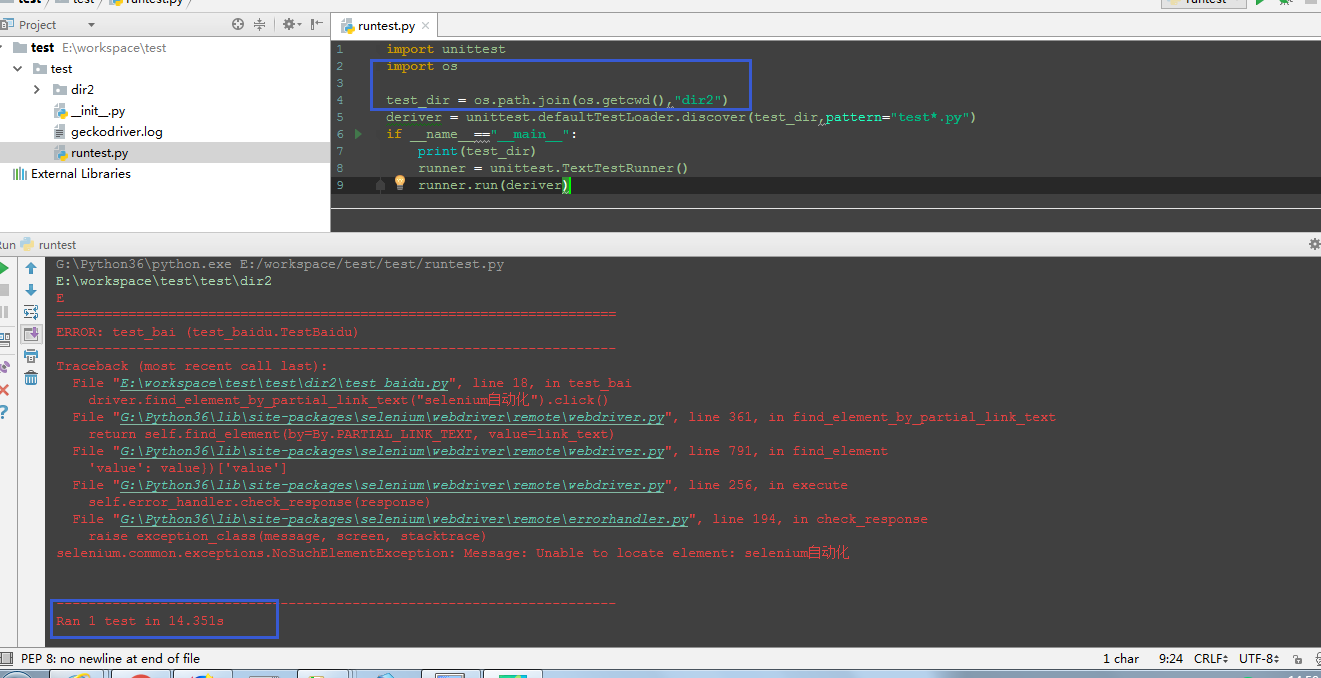The height and width of the screenshot is (678, 1321).
Task: Click the grey stop process icon
Action: (x=4, y=290)
